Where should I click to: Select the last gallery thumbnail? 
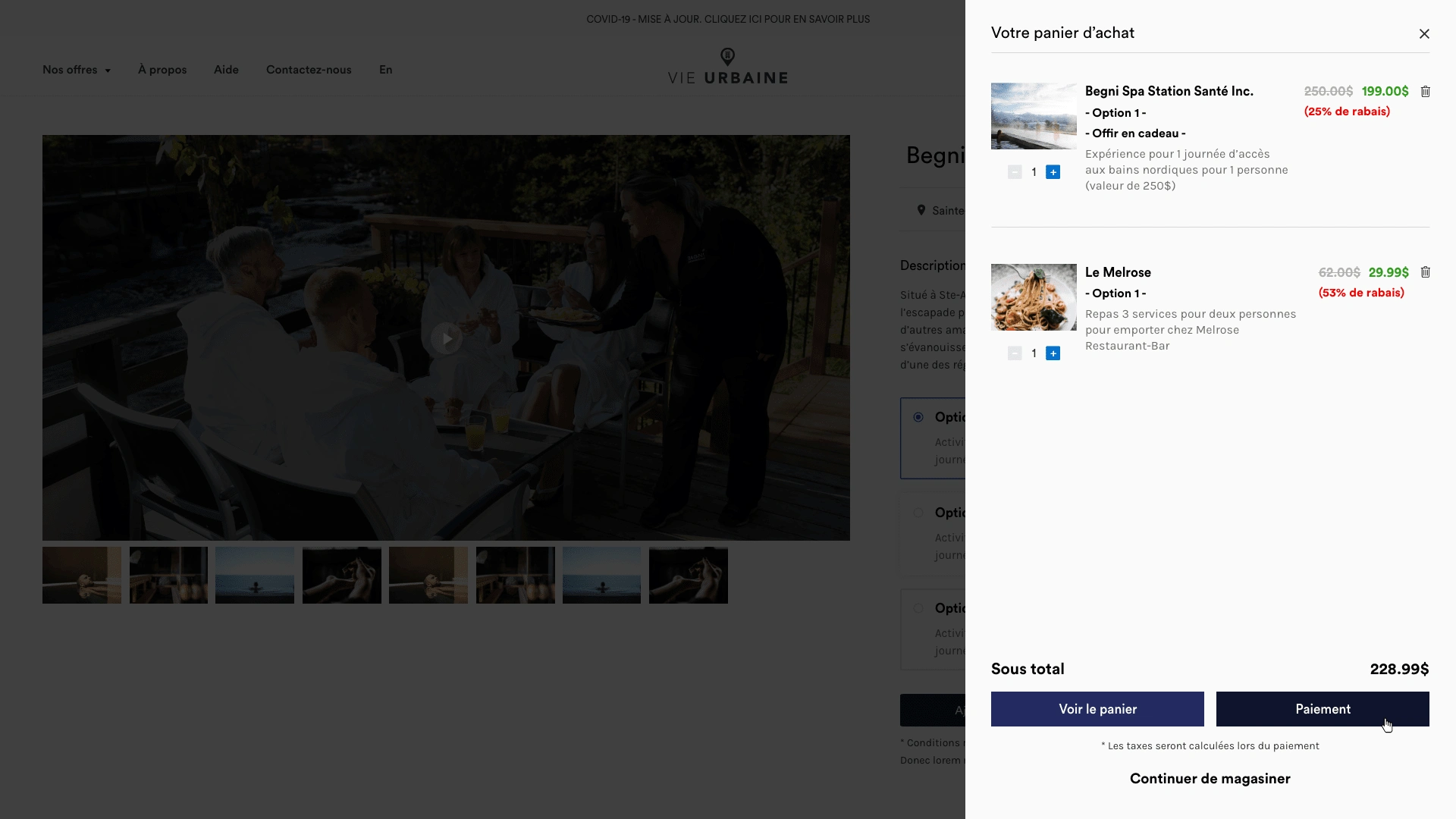tap(689, 576)
